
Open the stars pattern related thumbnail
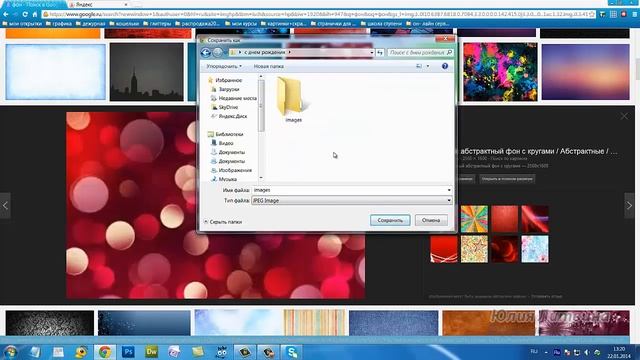(x=474, y=249)
